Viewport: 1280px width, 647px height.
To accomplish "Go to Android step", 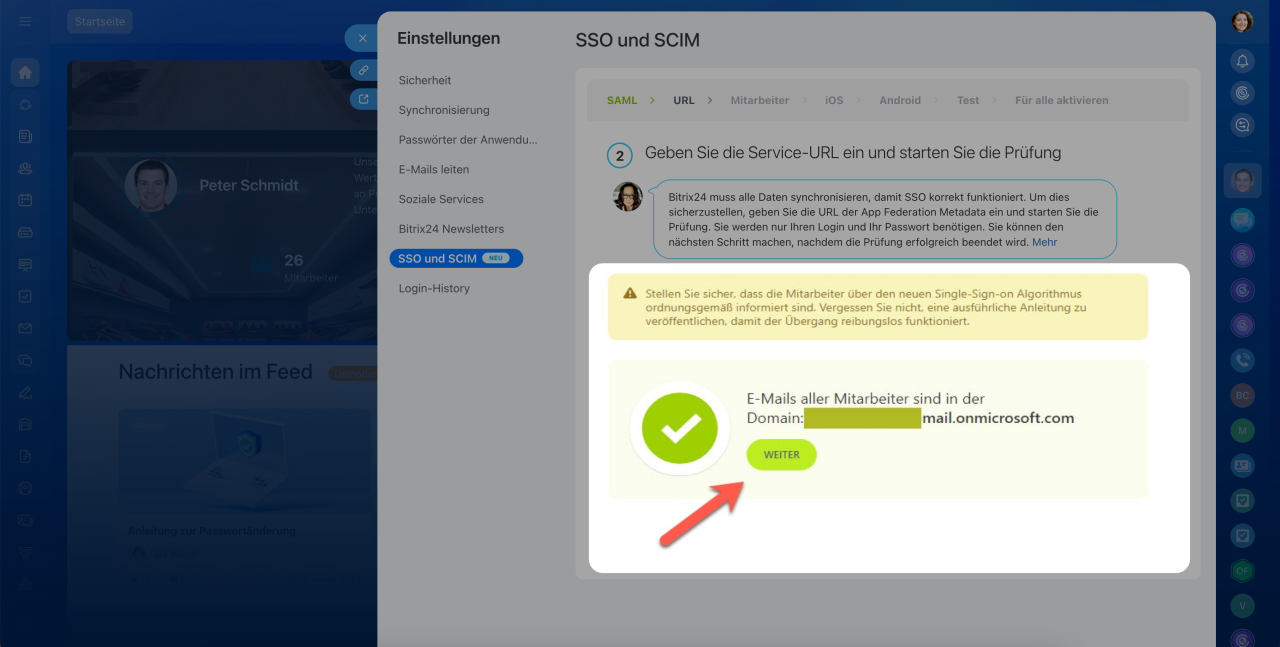I will pyautogui.click(x=900, y=100).
